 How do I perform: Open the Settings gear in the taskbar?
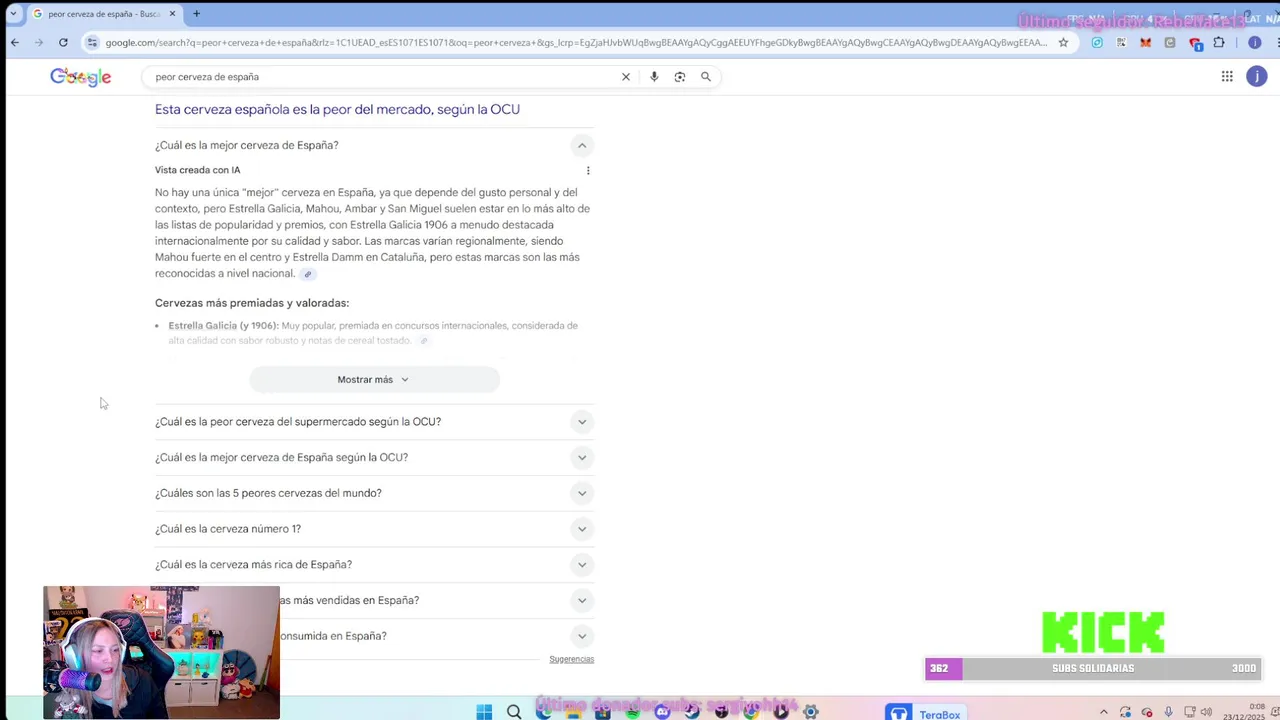811,712
